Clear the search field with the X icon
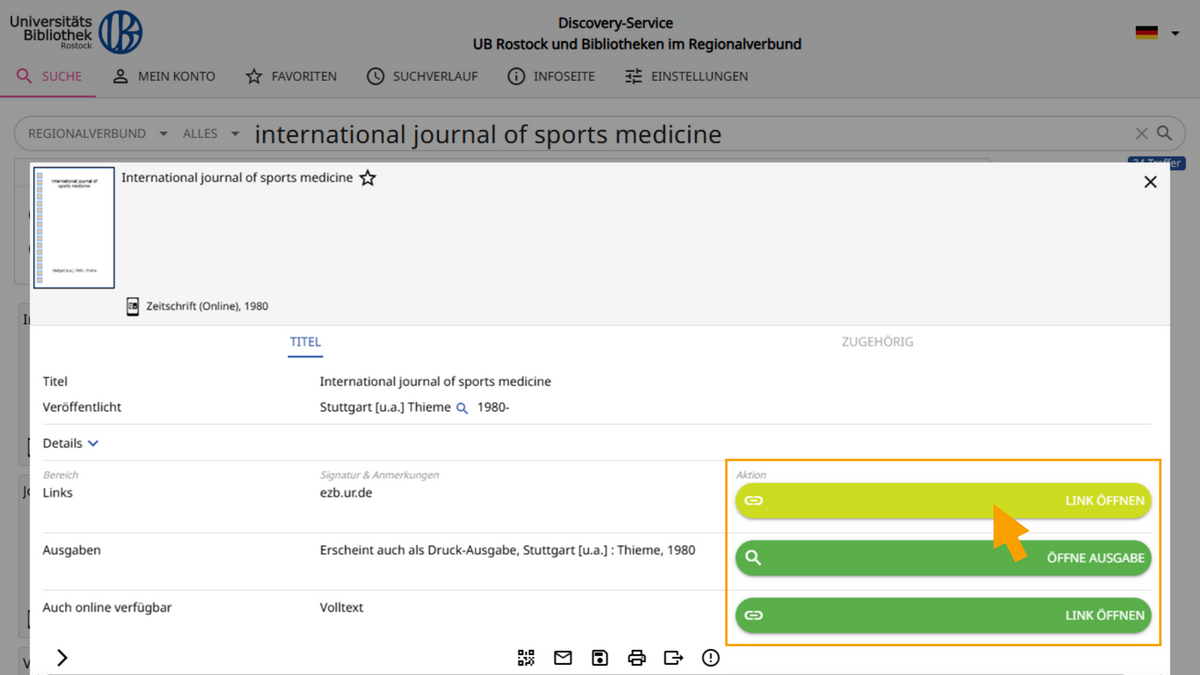 [1141, 133]
